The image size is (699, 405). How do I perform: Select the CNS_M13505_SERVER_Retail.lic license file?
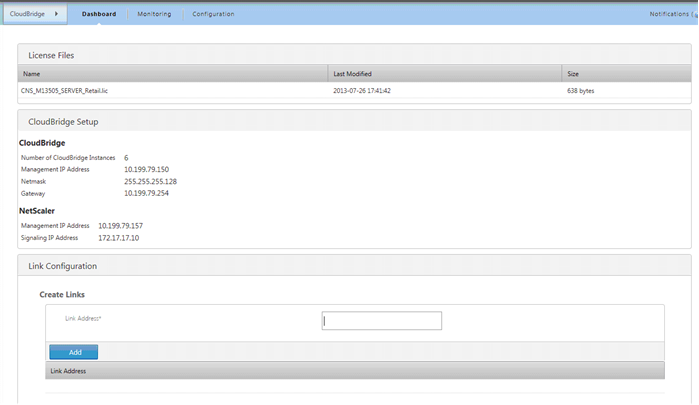click(64, 91)
